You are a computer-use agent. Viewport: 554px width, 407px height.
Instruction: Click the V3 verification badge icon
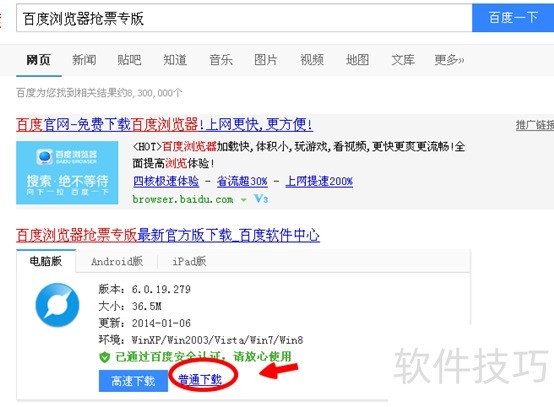(x=261, y=199)
